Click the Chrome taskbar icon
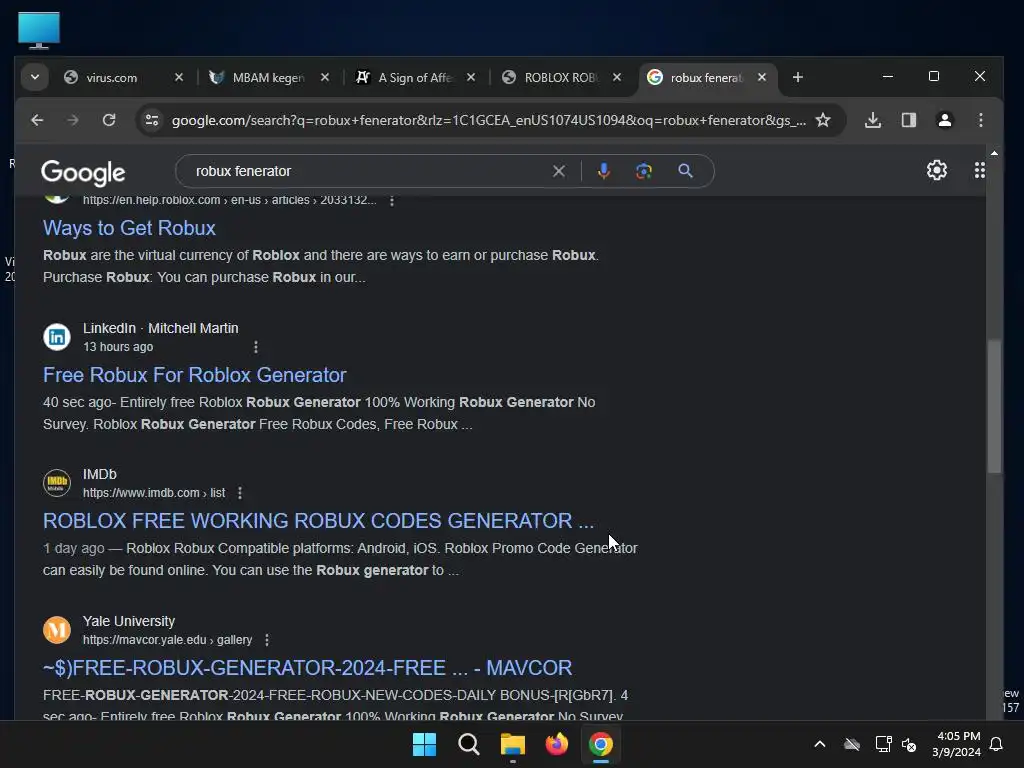1024x768 pixels. 601,744
